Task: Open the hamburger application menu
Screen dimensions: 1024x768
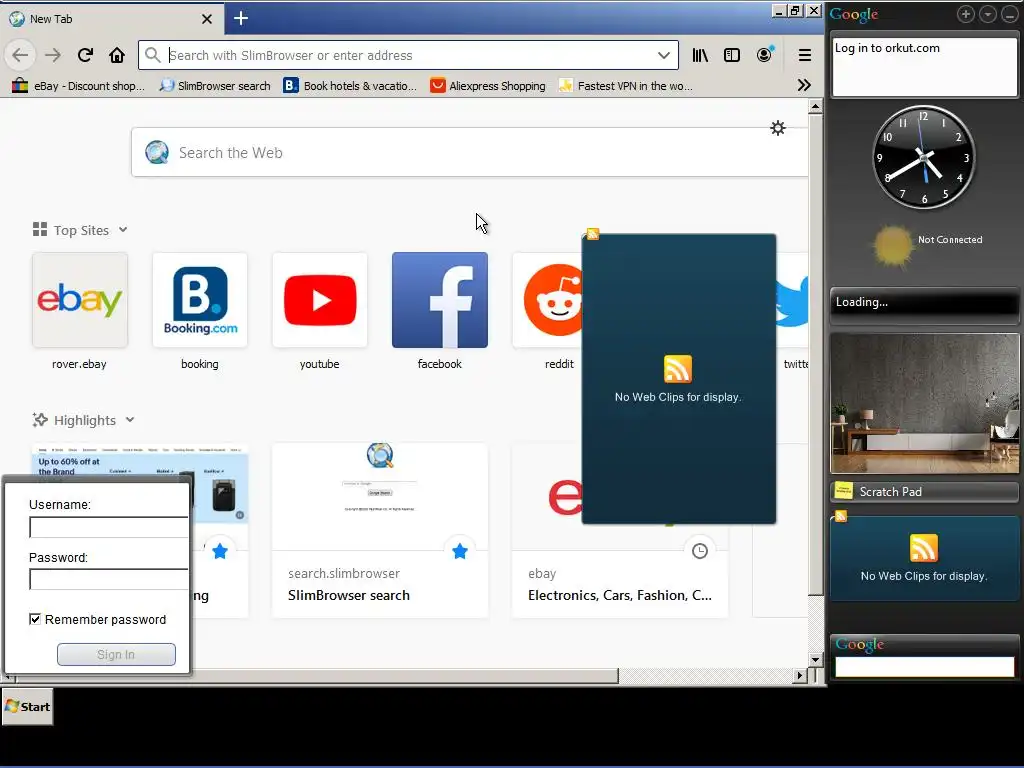Action: coord(805,56)
